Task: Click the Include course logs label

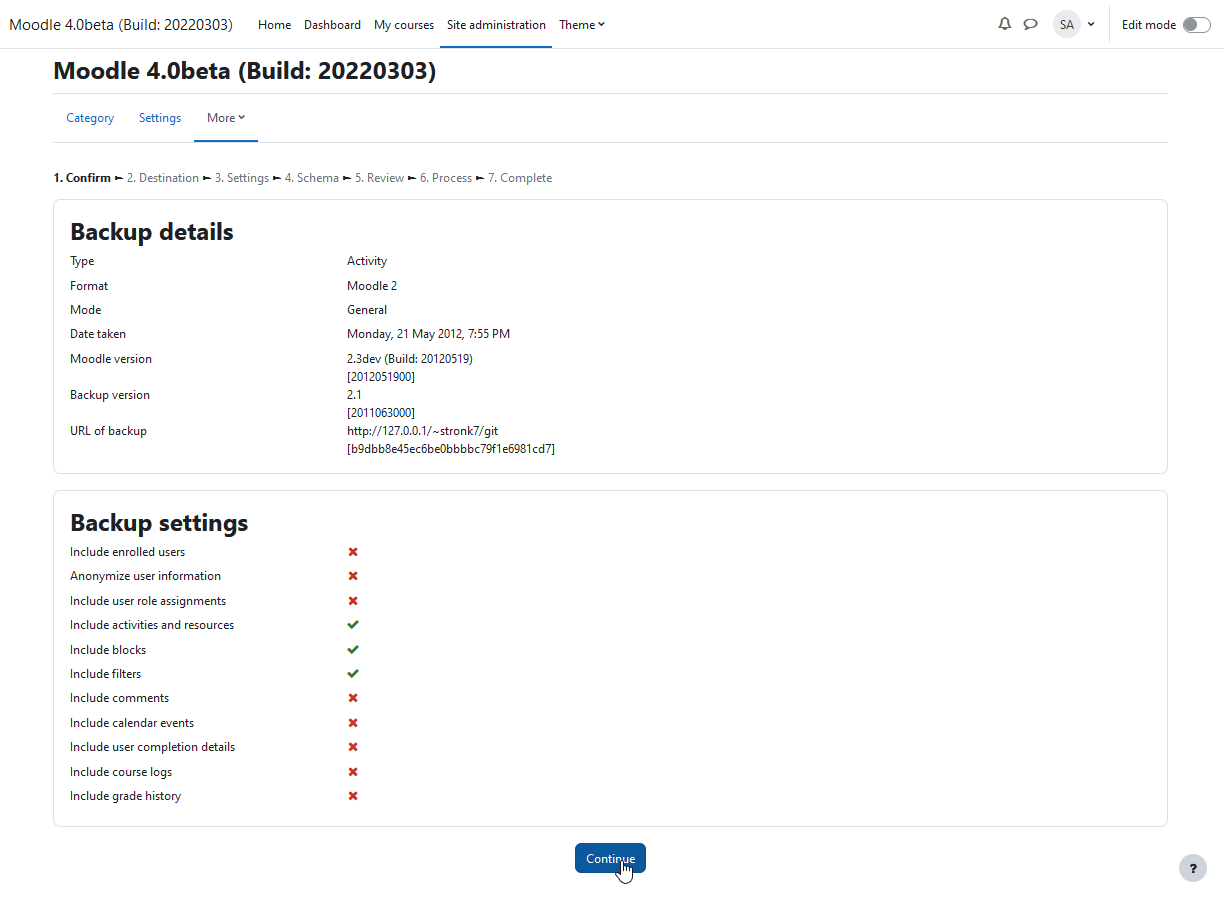Action: point(121,772)
